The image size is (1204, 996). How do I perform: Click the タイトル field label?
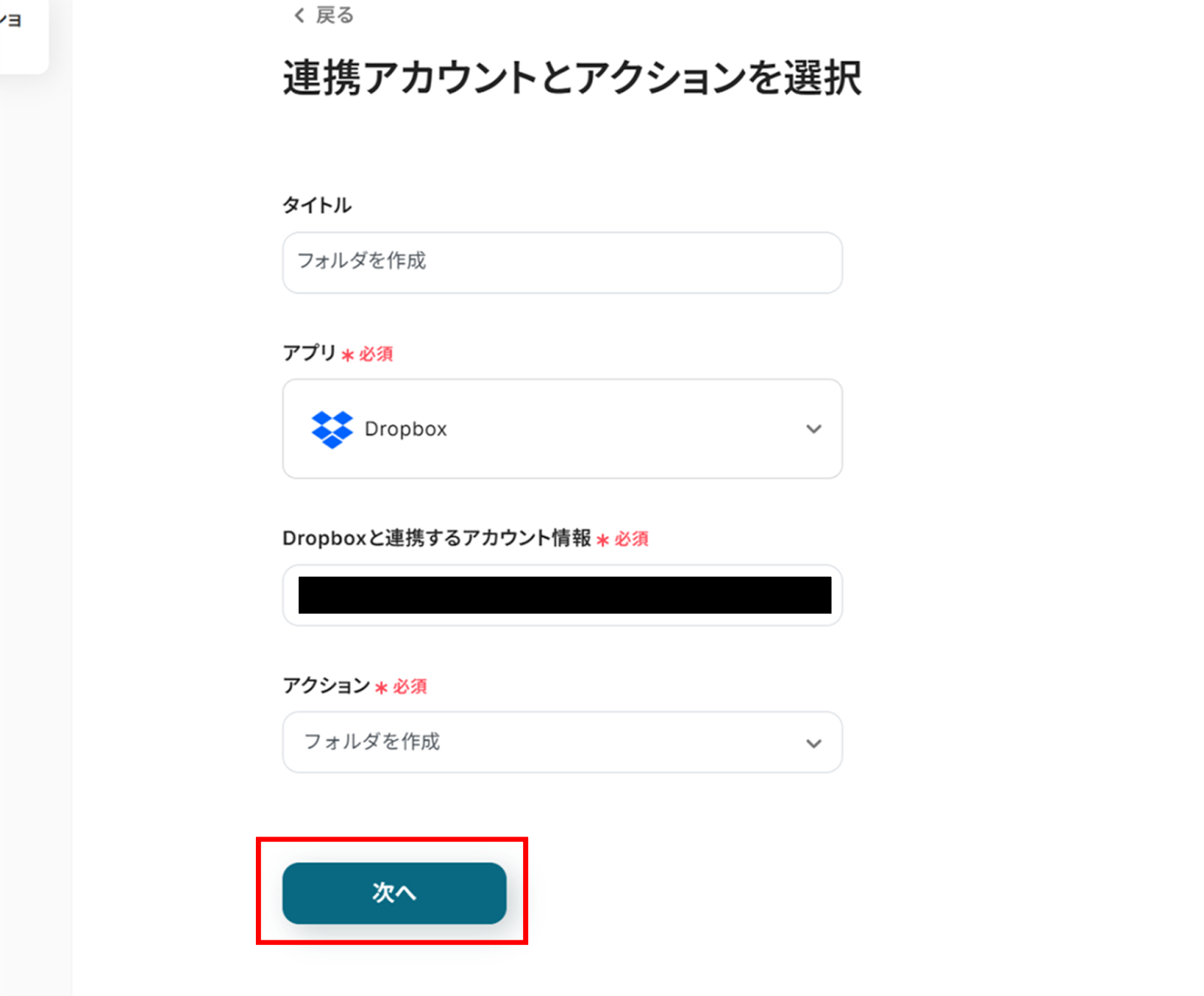point(317,206)
